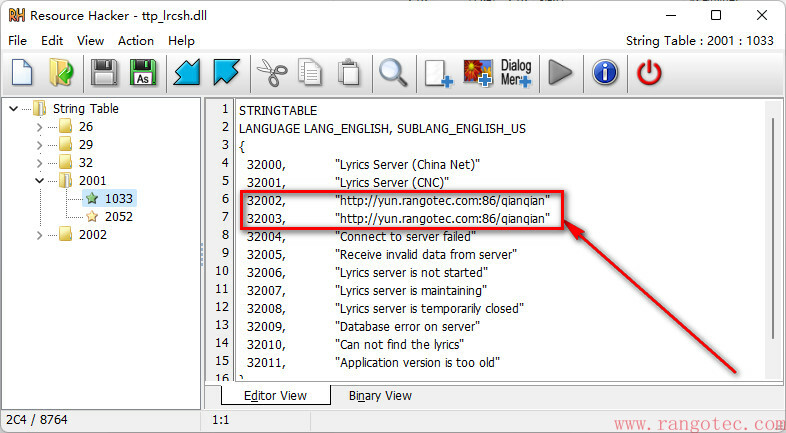Open the File menu

pos(18,41)
